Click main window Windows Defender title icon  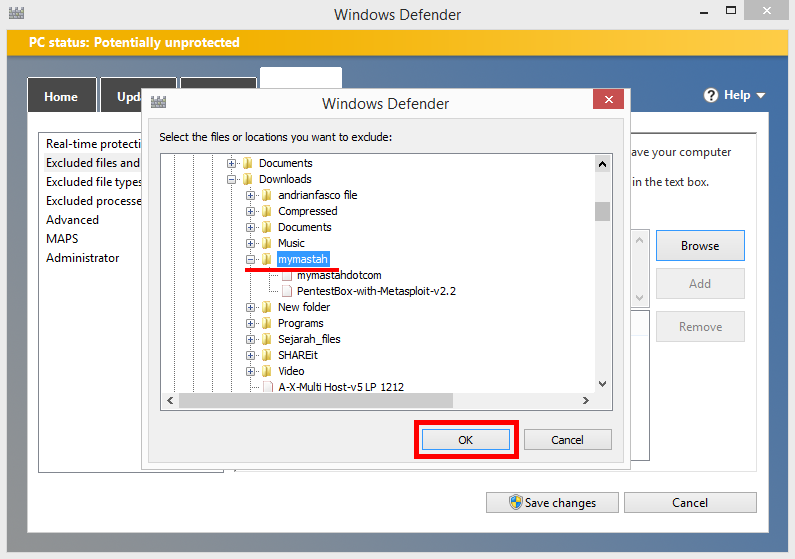click(16, 13)
